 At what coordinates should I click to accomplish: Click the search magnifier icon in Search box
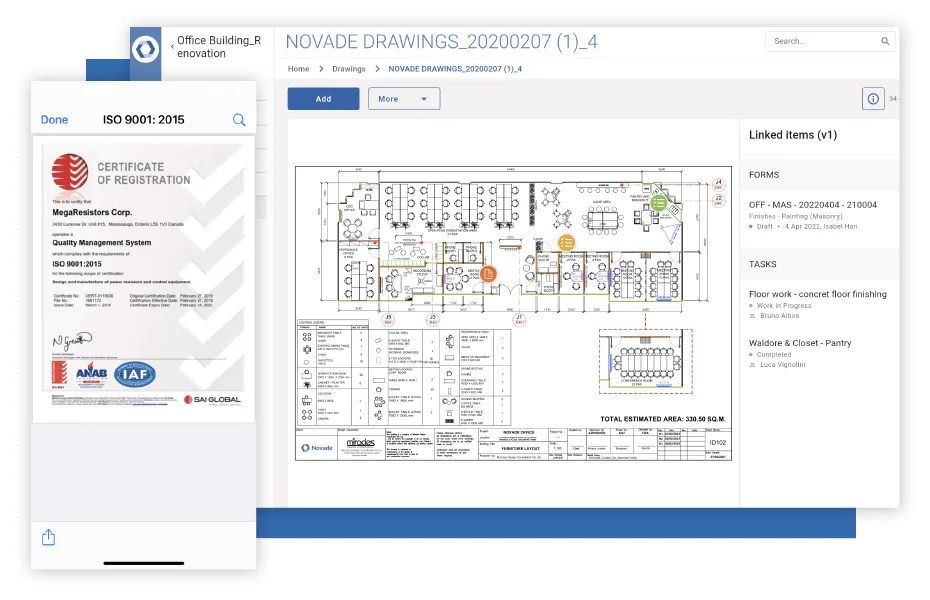coord(884,41)
